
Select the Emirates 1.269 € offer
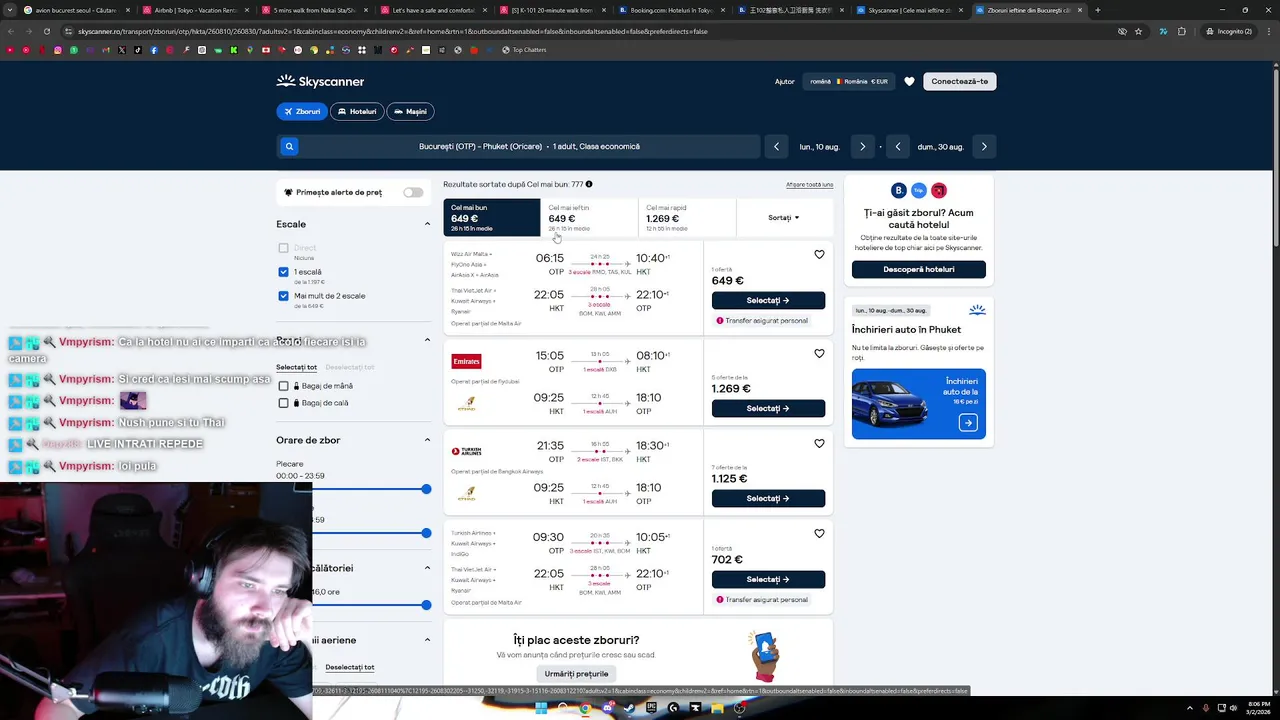pyautogui.click(x=768, y=408)
